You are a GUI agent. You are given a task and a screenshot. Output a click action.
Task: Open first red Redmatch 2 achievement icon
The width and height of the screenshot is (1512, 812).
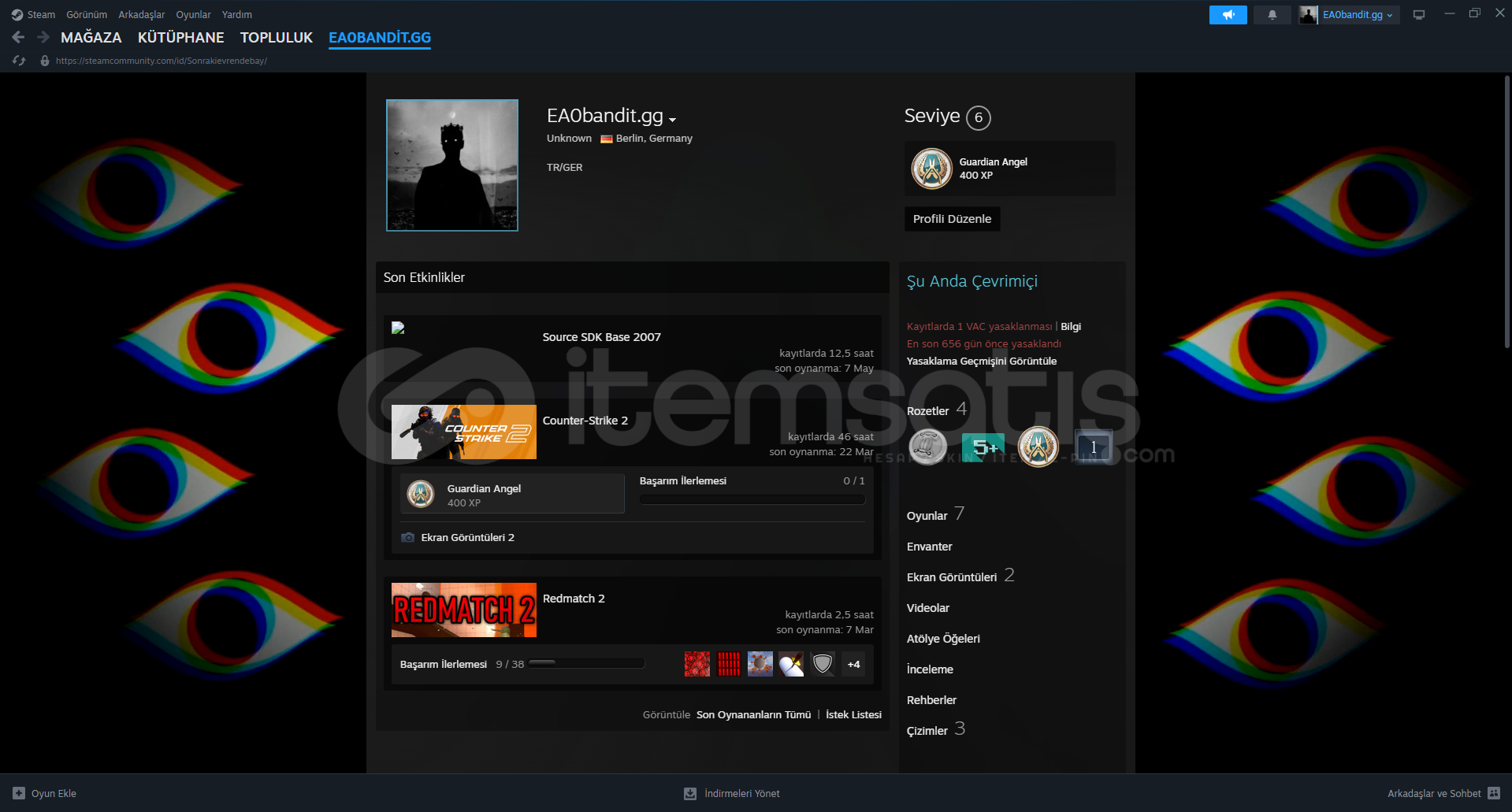pyautogui.click(x=697, y=664)
